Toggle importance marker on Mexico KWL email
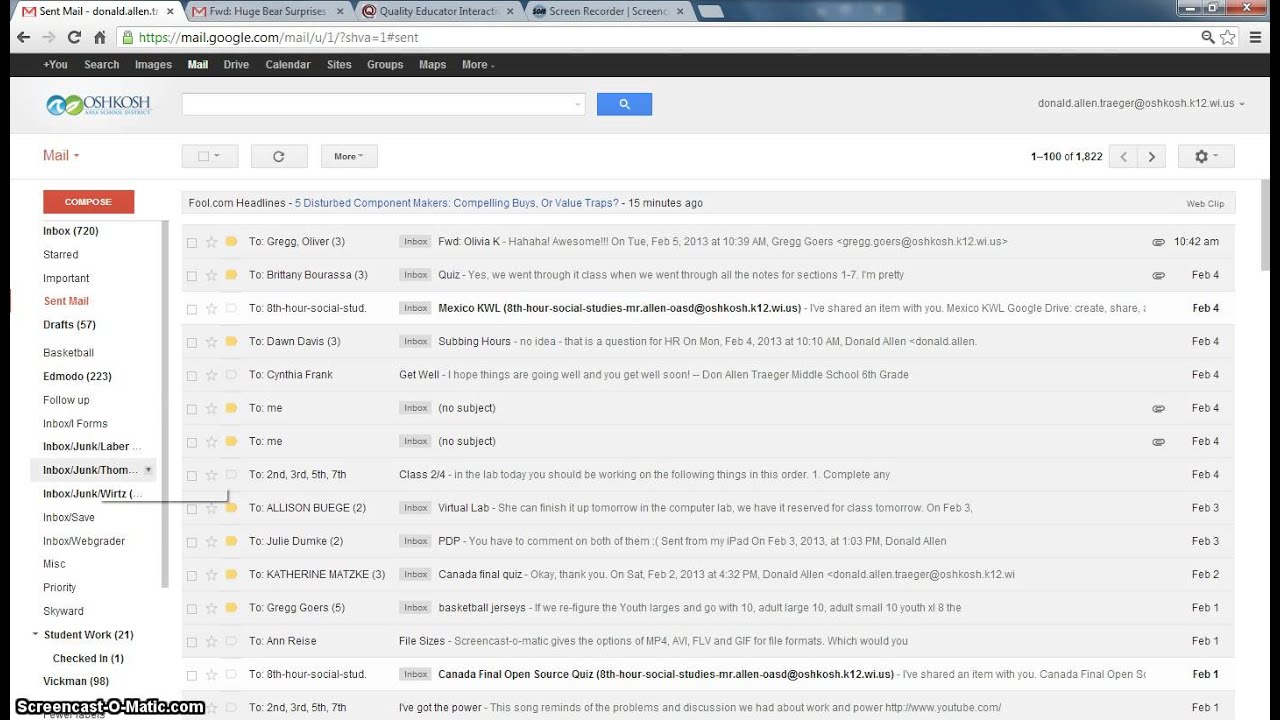 pos(231,308)
